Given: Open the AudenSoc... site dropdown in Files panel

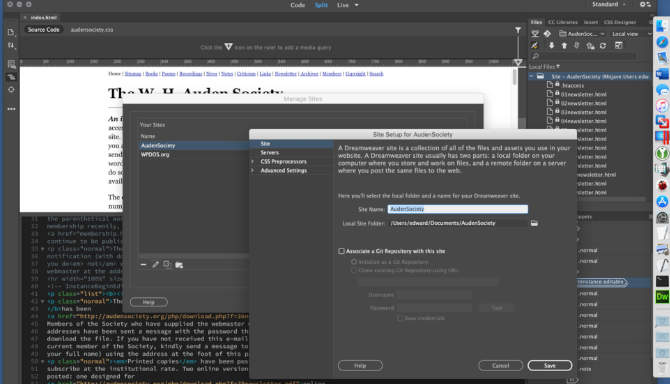Looking at the screenshot, I should pyautogui.click(x=582, y=34).
